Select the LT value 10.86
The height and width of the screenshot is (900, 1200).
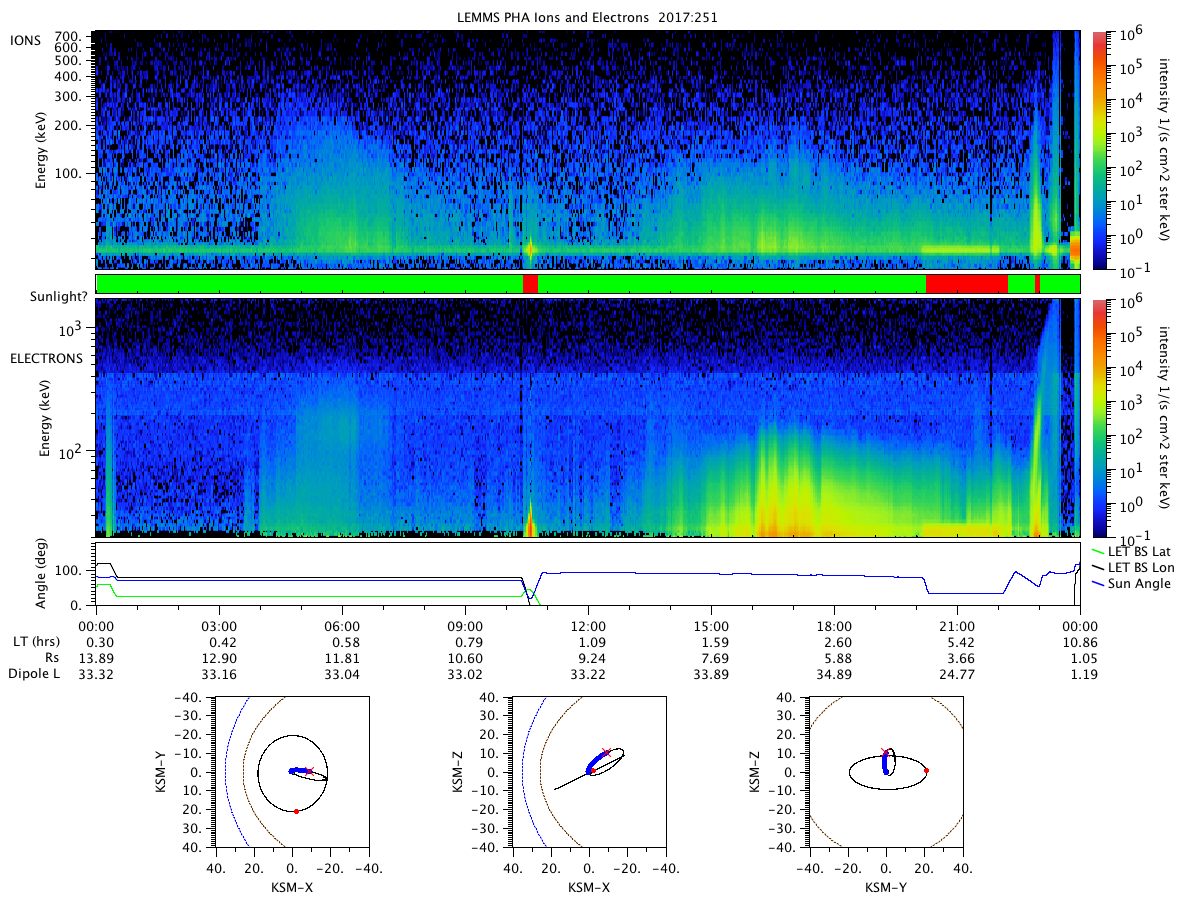tap(1080, 642)
